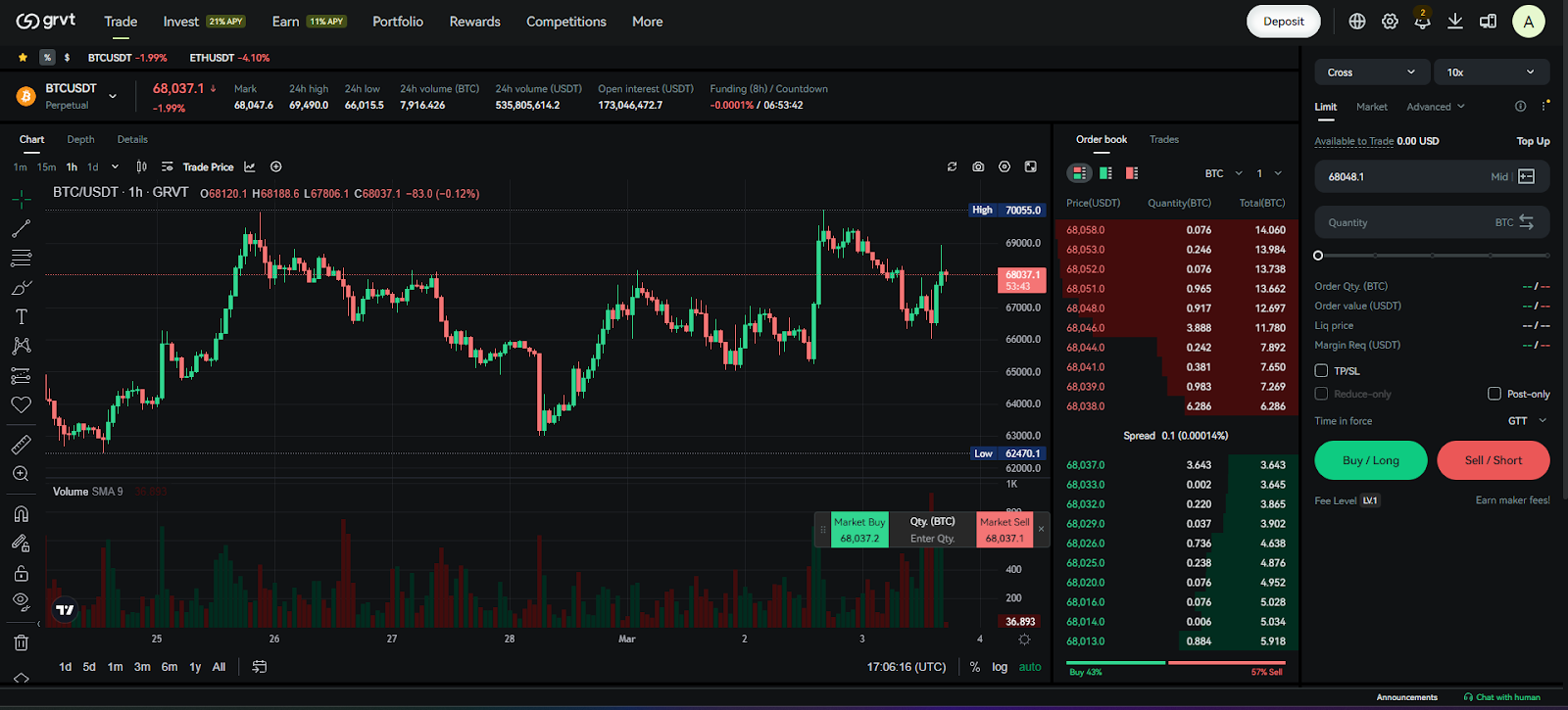Enable the Post-only checkbox
1568x710 pixels.
1494,394
